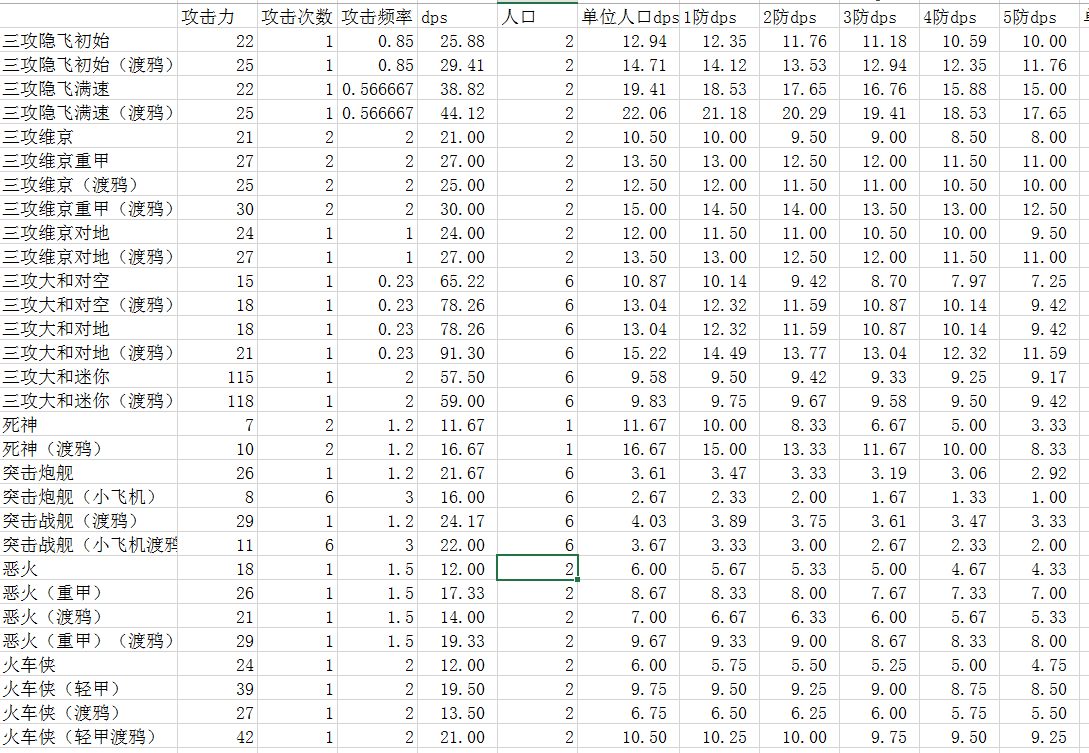Select the cell 三攻维京重甲（渡鸦）

[88, 209]
